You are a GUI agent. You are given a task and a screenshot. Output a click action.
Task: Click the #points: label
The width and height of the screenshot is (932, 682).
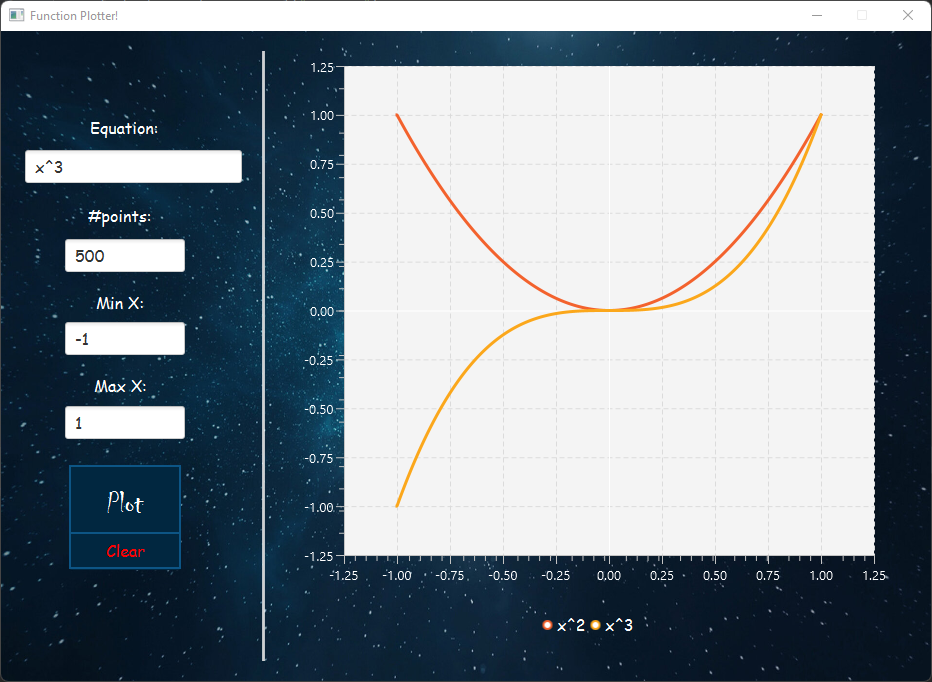coord(120,216)
